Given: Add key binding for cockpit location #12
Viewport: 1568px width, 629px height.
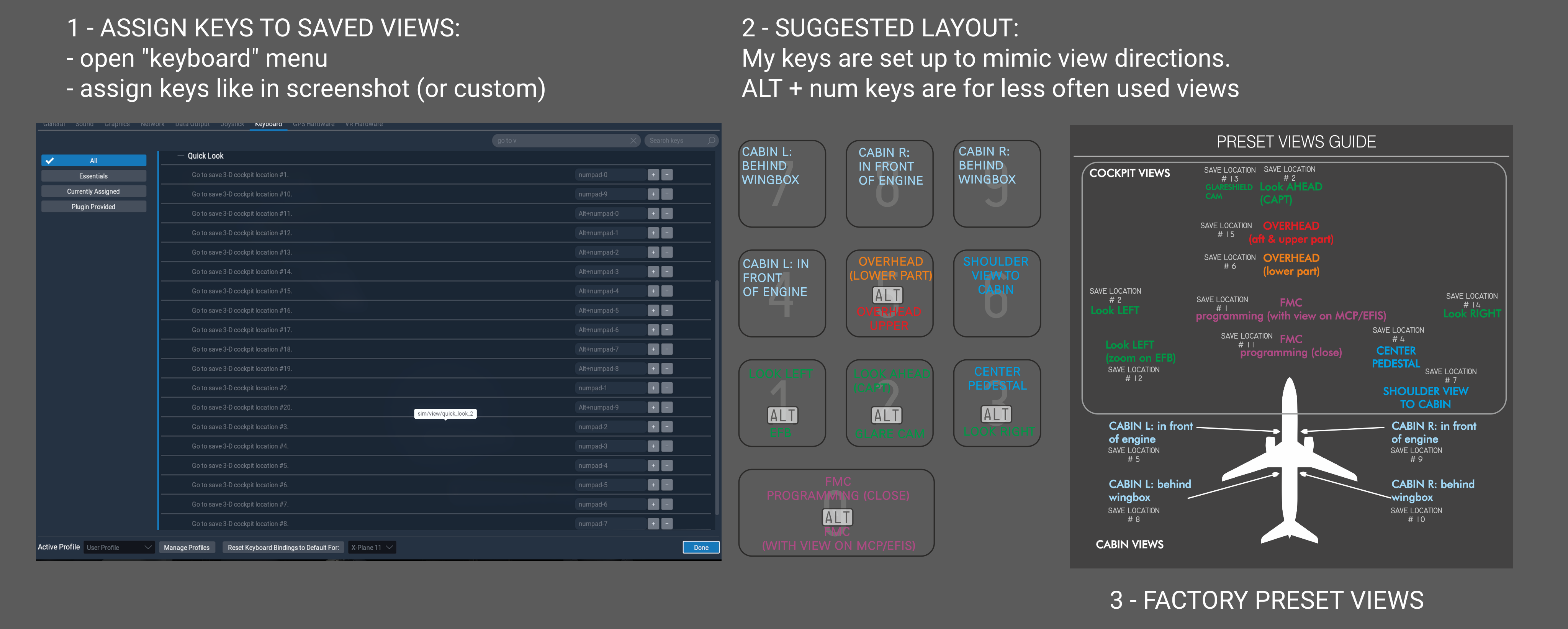Looking at the screenshot, I should click(x=653, y=233).
